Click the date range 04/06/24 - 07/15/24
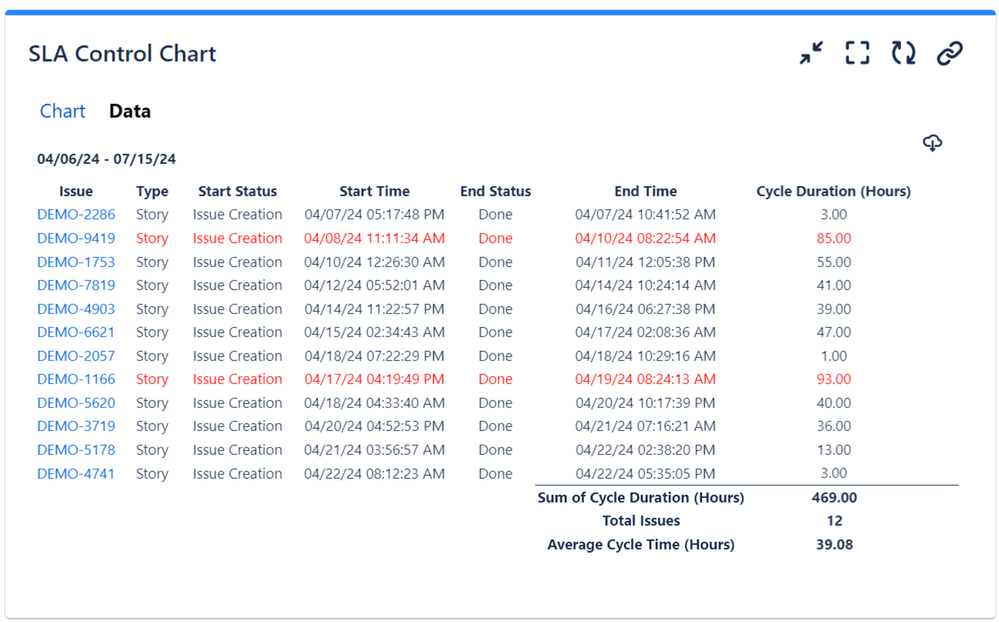This screenshot has width=999, height=622. [106, 159]
